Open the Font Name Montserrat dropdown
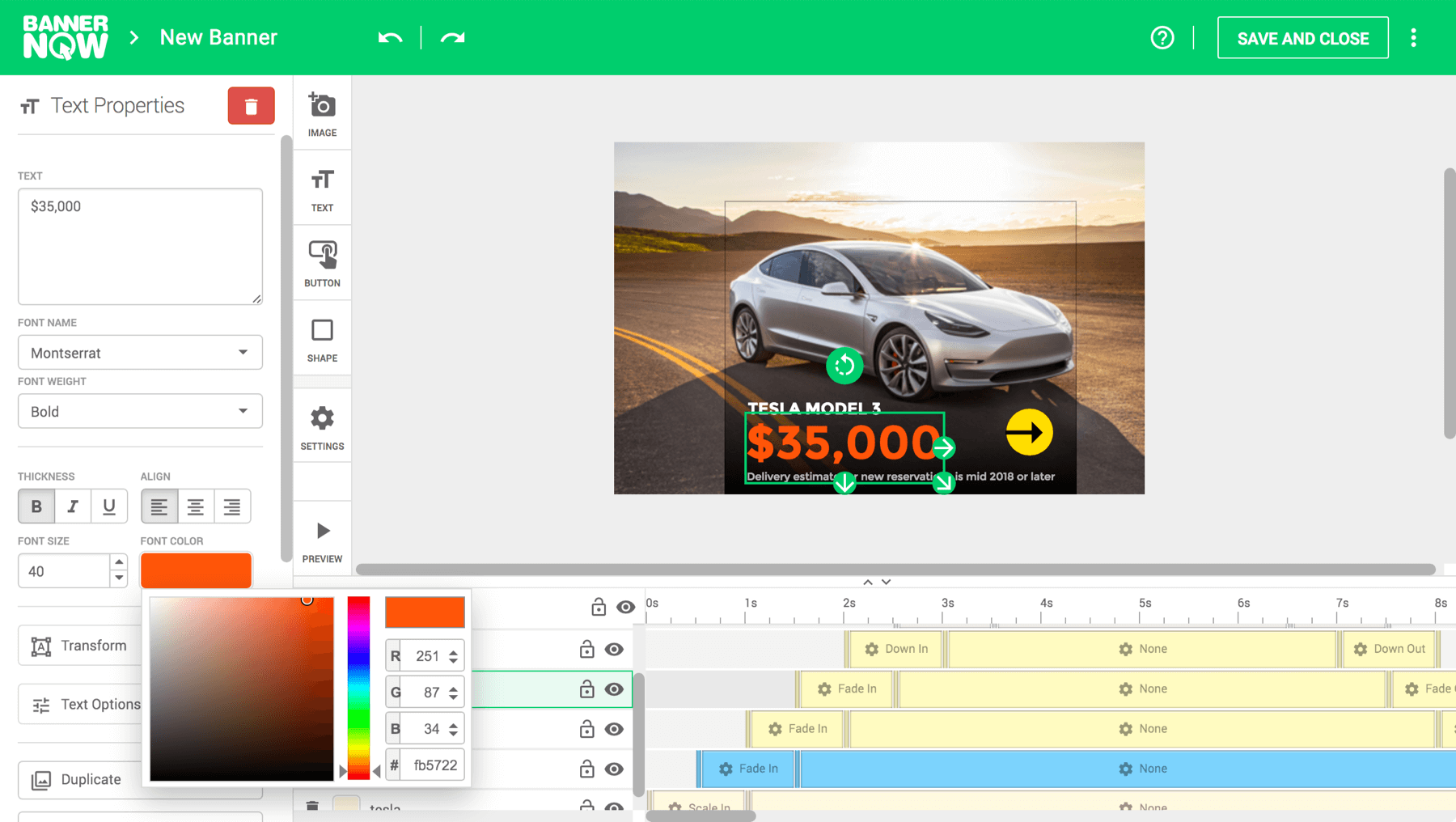Screen dimensions: 1456x822 (140, 353)
